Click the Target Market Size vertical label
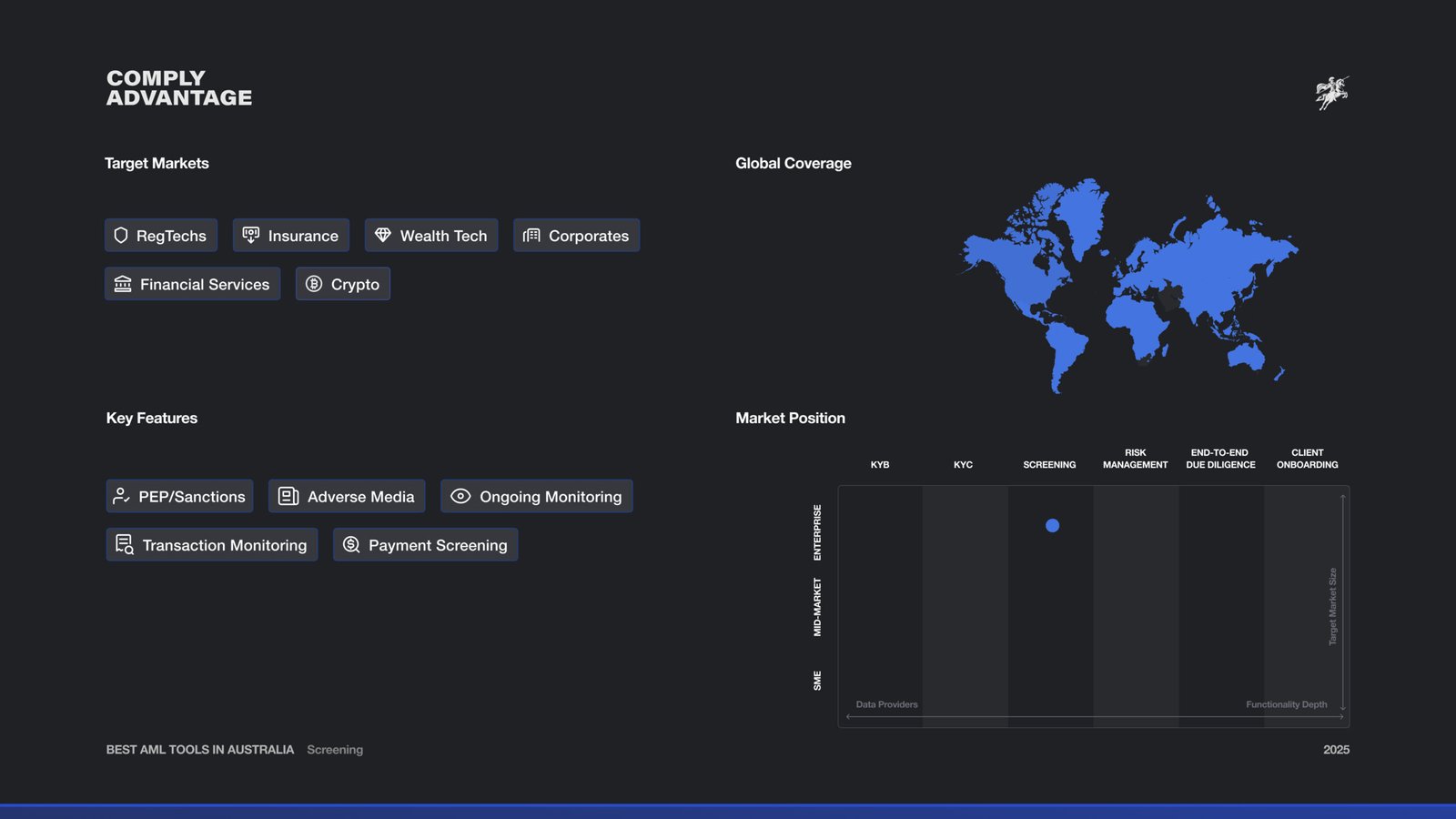 [1332, 607]
